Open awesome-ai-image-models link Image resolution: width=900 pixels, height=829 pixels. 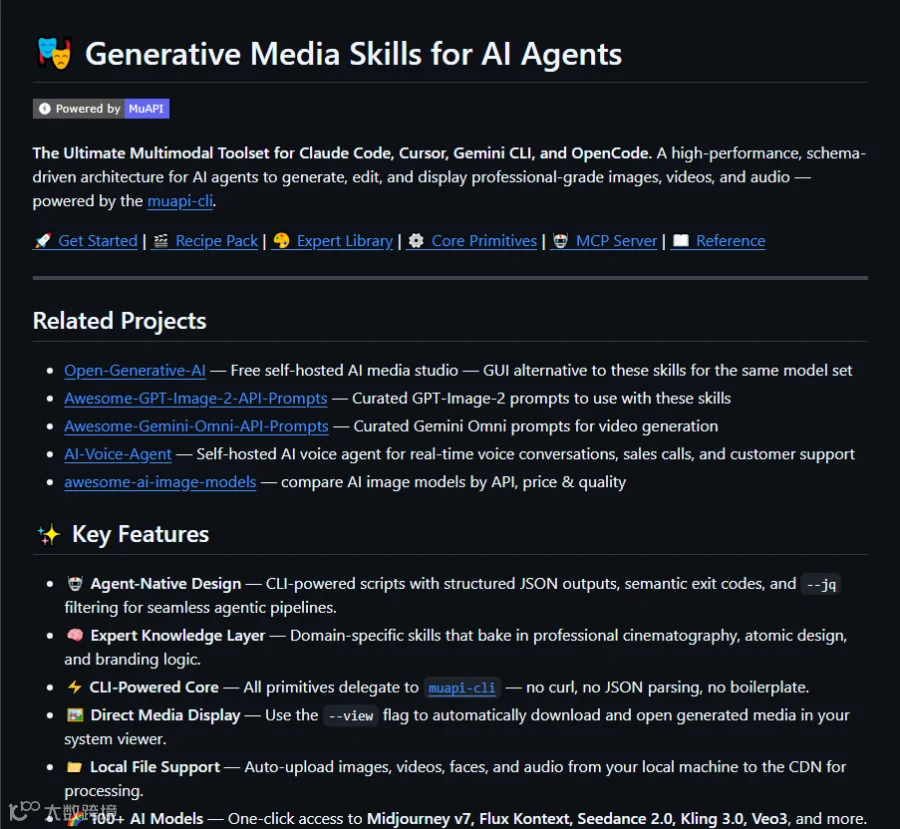[x=160, y=482]
